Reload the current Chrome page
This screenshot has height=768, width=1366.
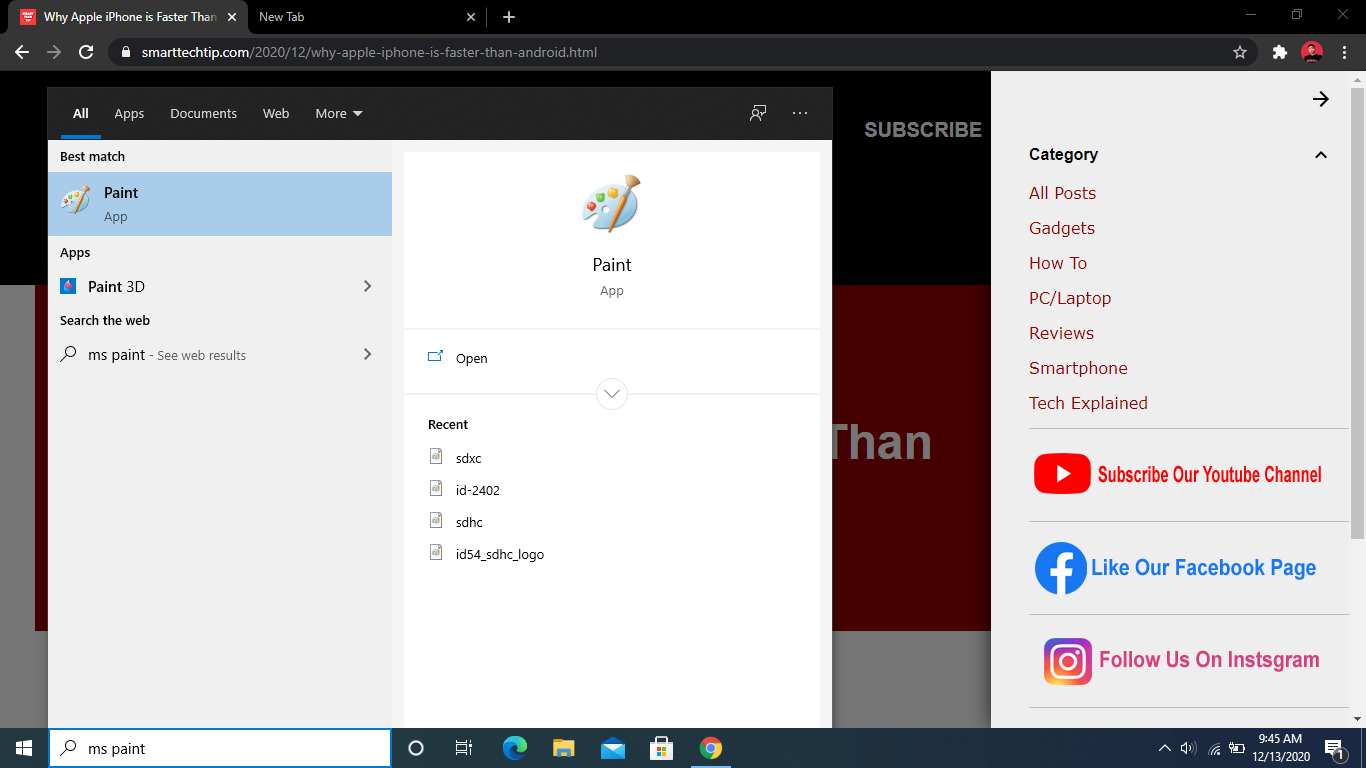(x=86, y=52)
